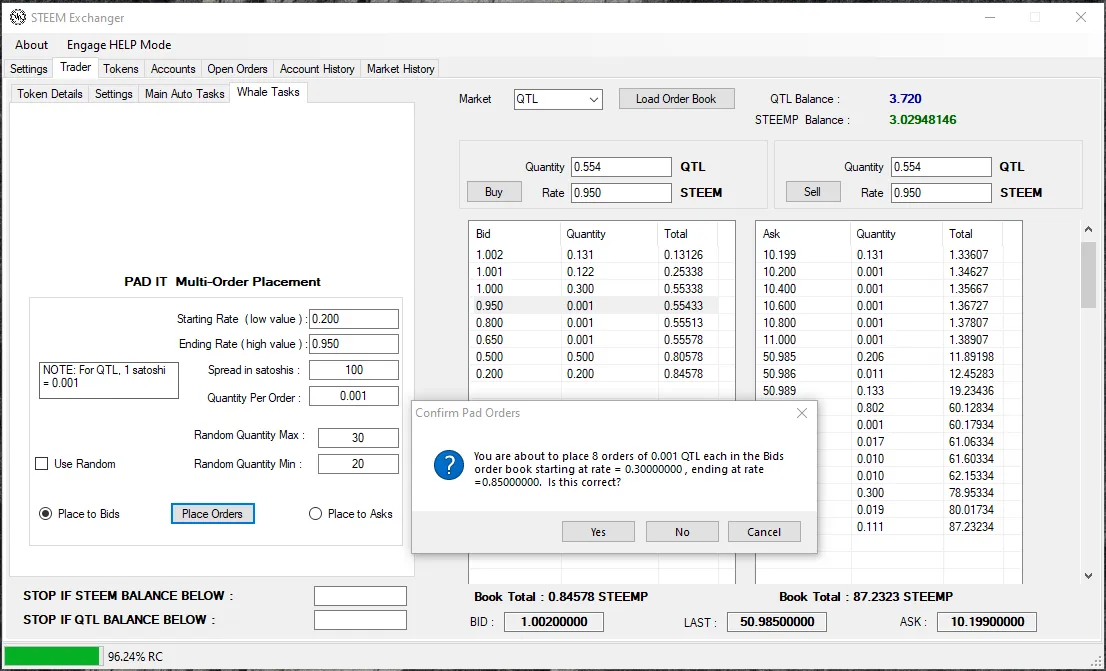Click the QTL Balance value 3.720

click(905, 99)
